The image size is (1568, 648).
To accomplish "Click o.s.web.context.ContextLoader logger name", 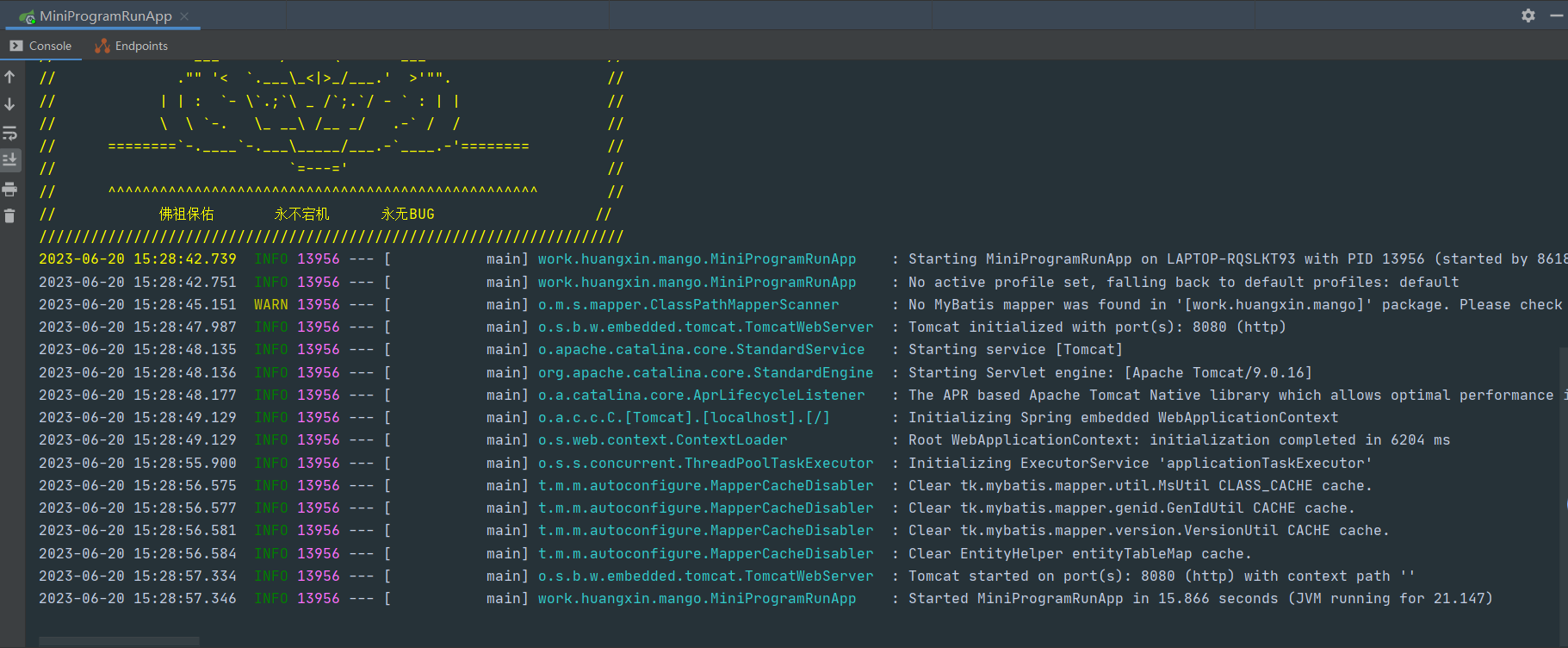I will [x=662, y=440].
